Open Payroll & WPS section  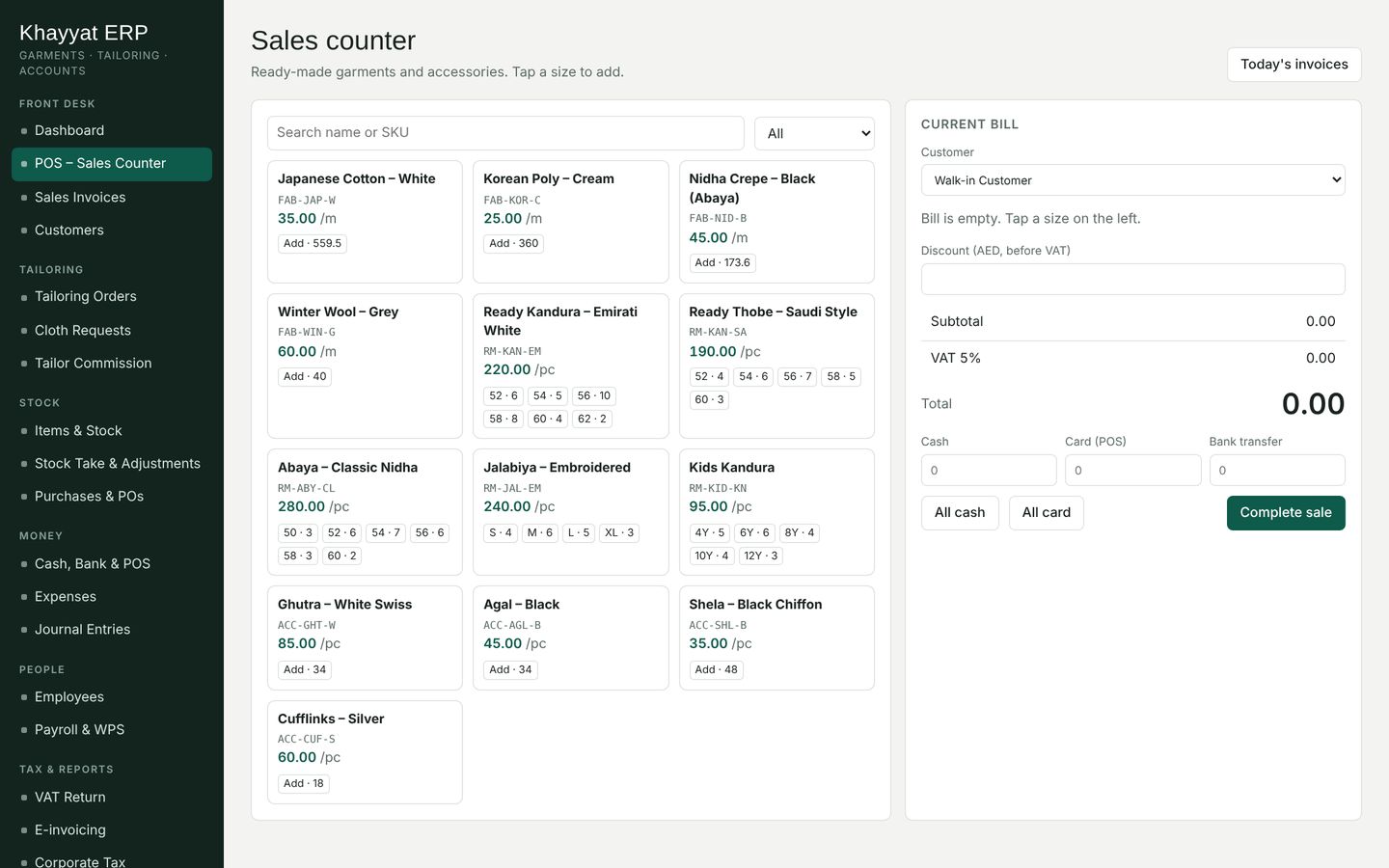(112, 729)
